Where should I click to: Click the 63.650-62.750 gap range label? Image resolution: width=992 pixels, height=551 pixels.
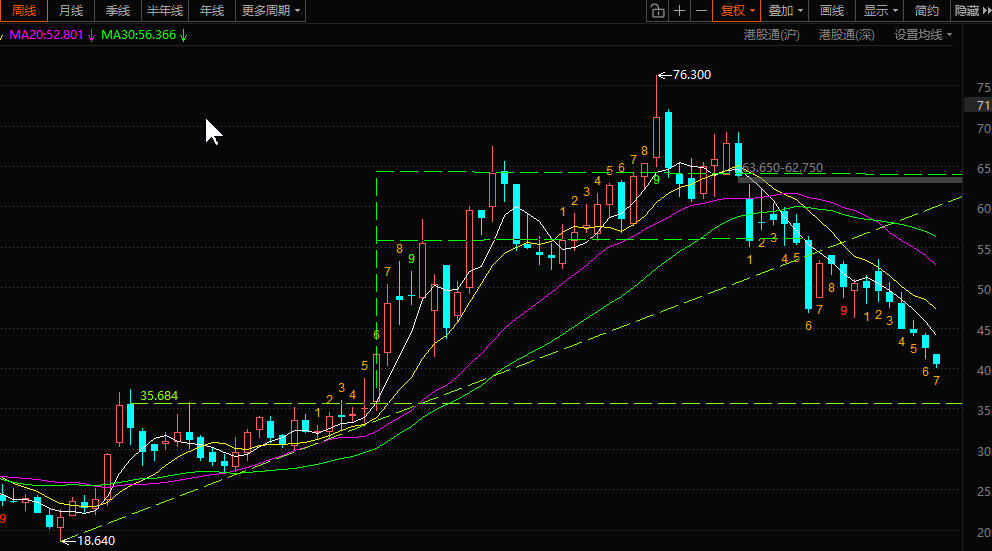(x=783, y=168)
